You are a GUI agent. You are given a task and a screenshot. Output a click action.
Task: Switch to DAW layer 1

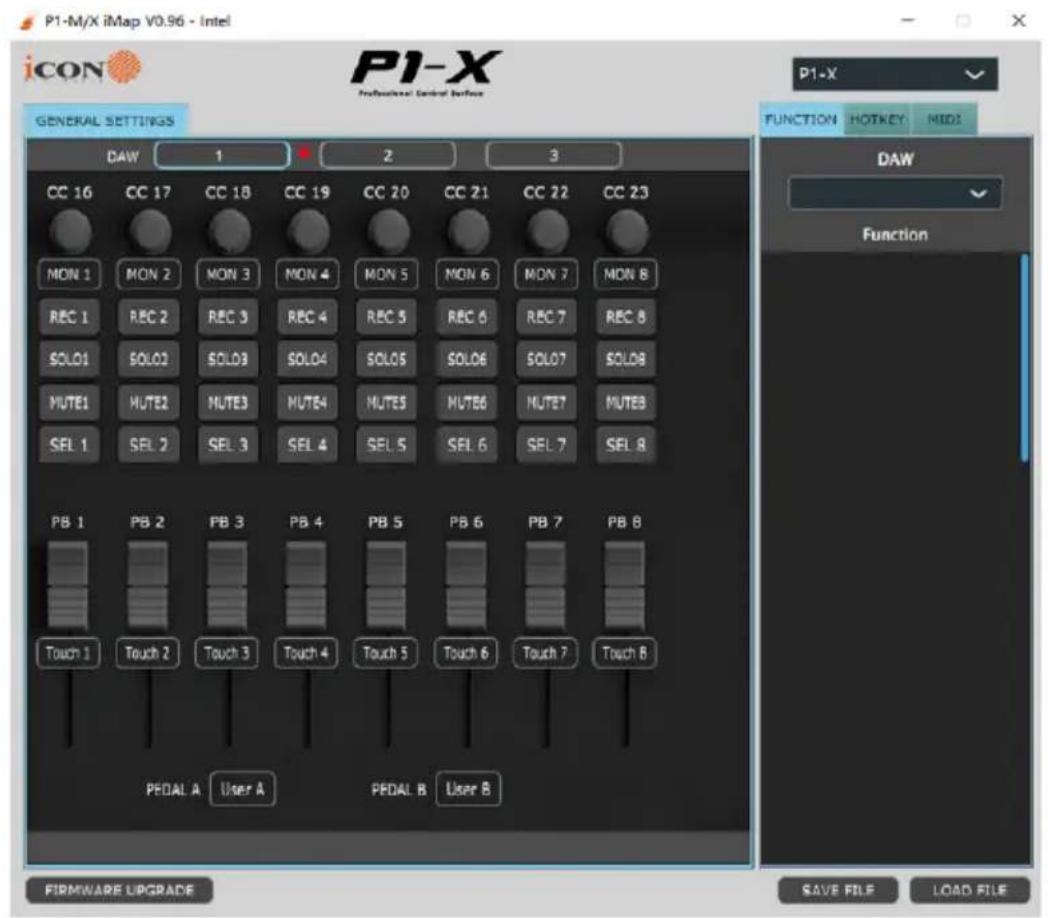tap(222, 156)
